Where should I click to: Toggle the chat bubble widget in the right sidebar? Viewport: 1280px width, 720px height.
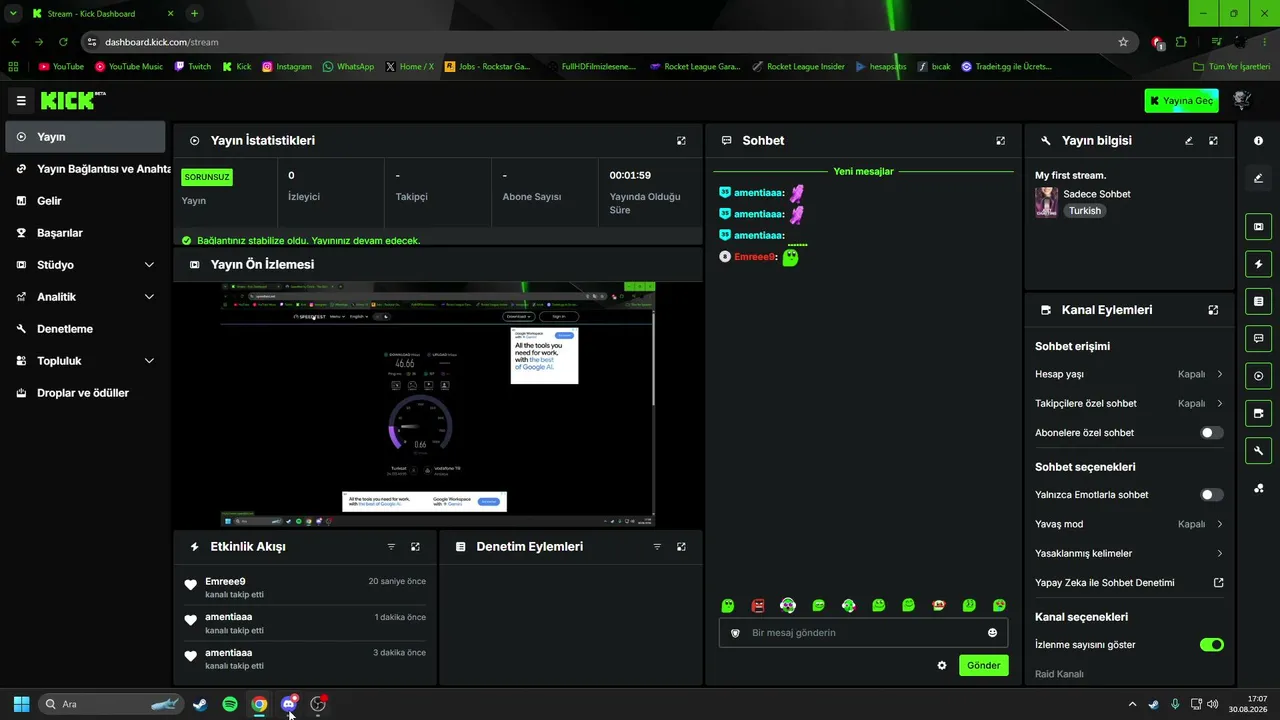coord(1258,338)
